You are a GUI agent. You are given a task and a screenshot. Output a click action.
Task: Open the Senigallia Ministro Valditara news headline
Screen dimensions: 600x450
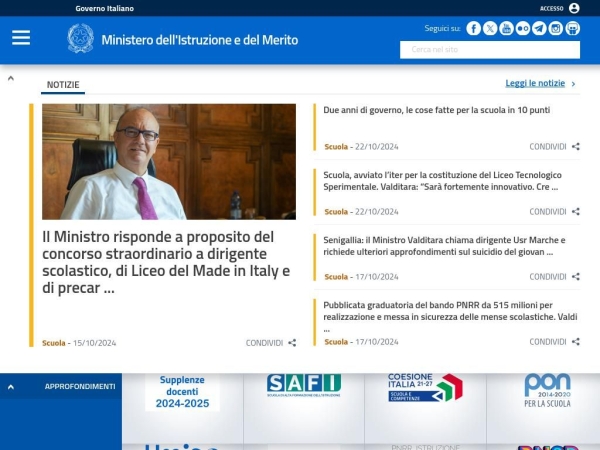[x=444, y=246]
